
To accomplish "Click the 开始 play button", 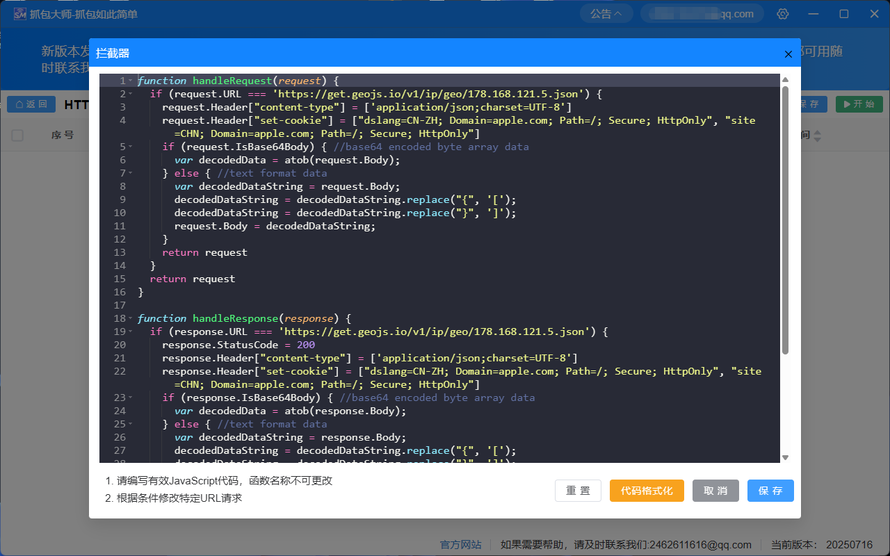I will (859, 104).
